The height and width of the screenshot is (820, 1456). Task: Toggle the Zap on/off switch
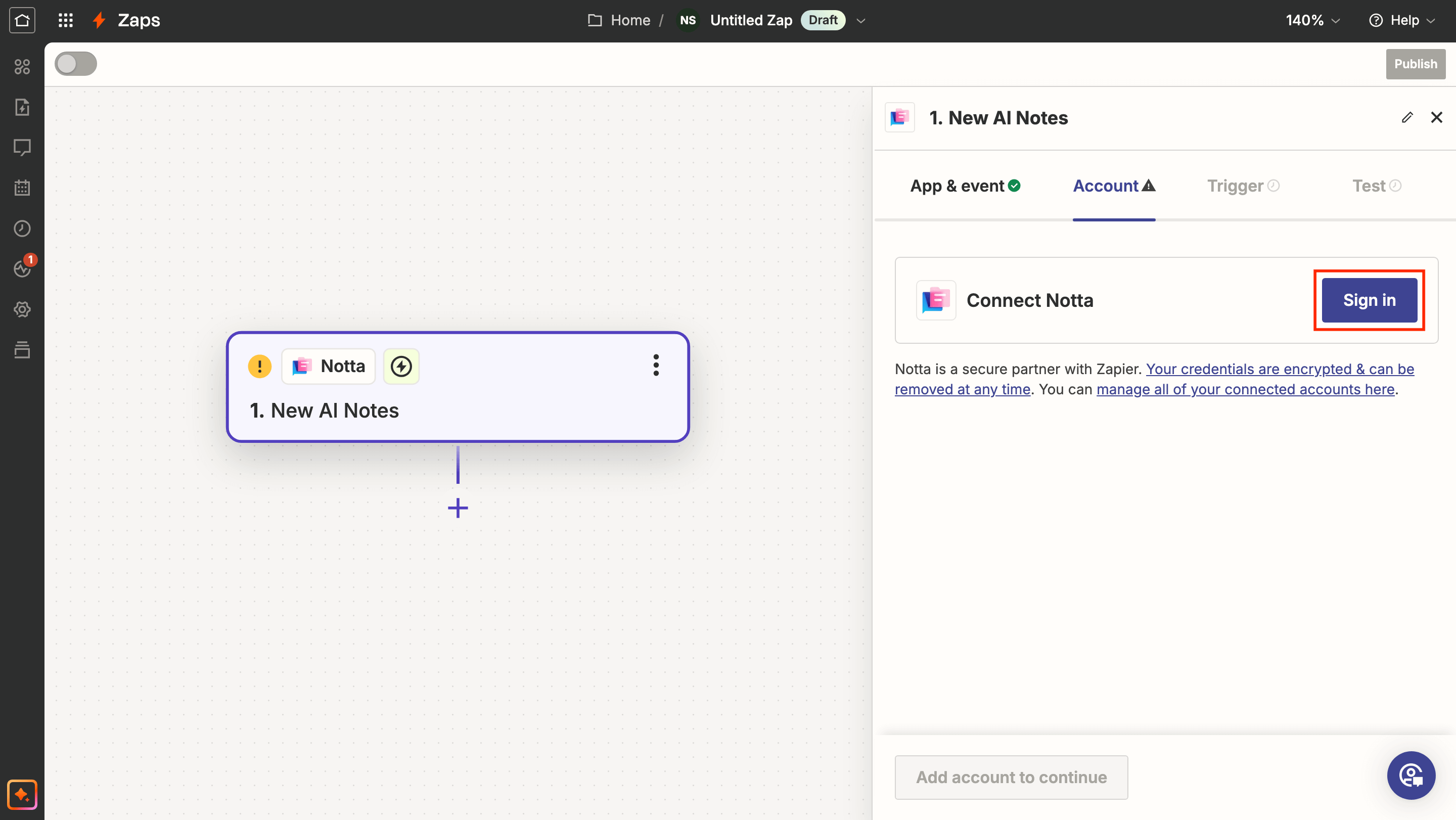[x=76, y=64]
